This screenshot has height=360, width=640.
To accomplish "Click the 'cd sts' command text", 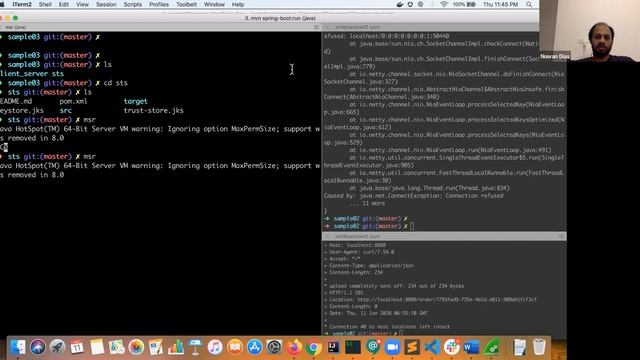I will [x=116, y=83].
